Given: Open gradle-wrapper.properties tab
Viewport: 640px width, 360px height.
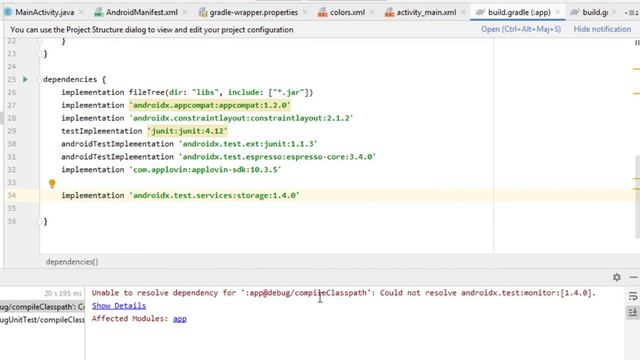Looking at the screenshot, I should click(x=253, y=12).
